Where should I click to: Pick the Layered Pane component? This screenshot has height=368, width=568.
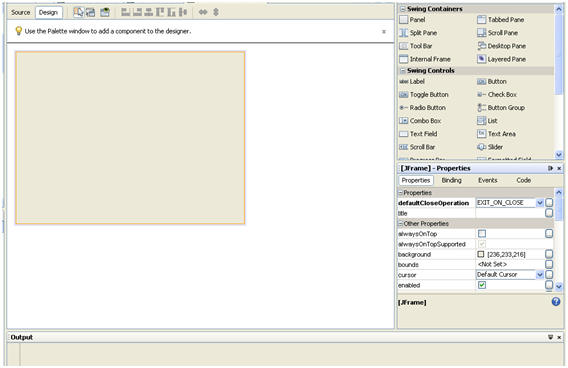pos(501,59)
